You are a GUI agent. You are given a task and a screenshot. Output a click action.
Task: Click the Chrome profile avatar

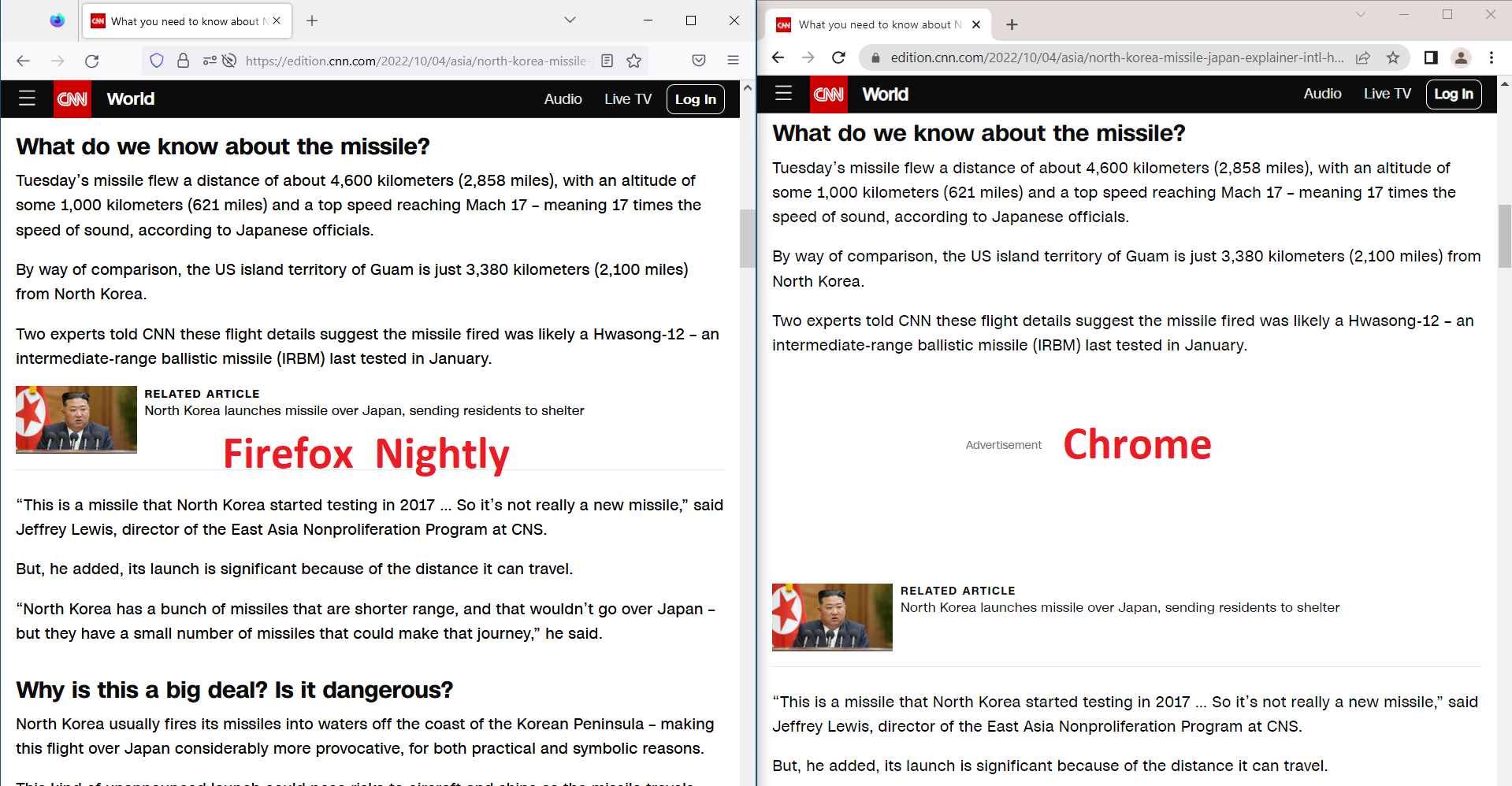tap(1461, 57)
